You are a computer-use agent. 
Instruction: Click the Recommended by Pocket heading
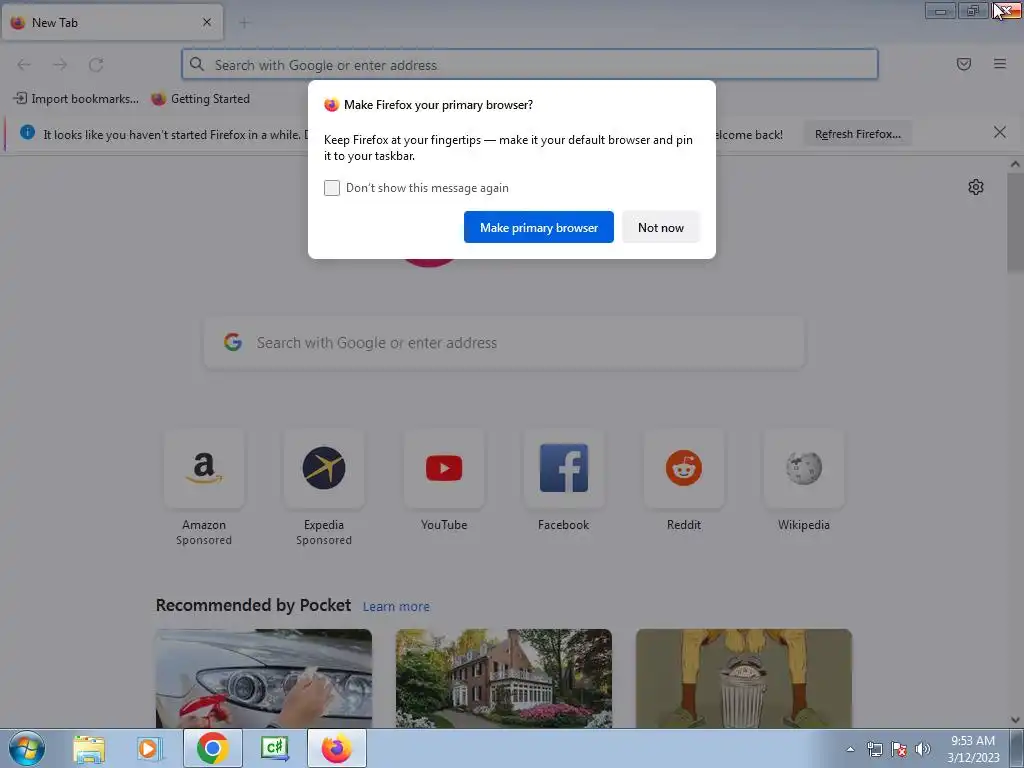point(253,605)
